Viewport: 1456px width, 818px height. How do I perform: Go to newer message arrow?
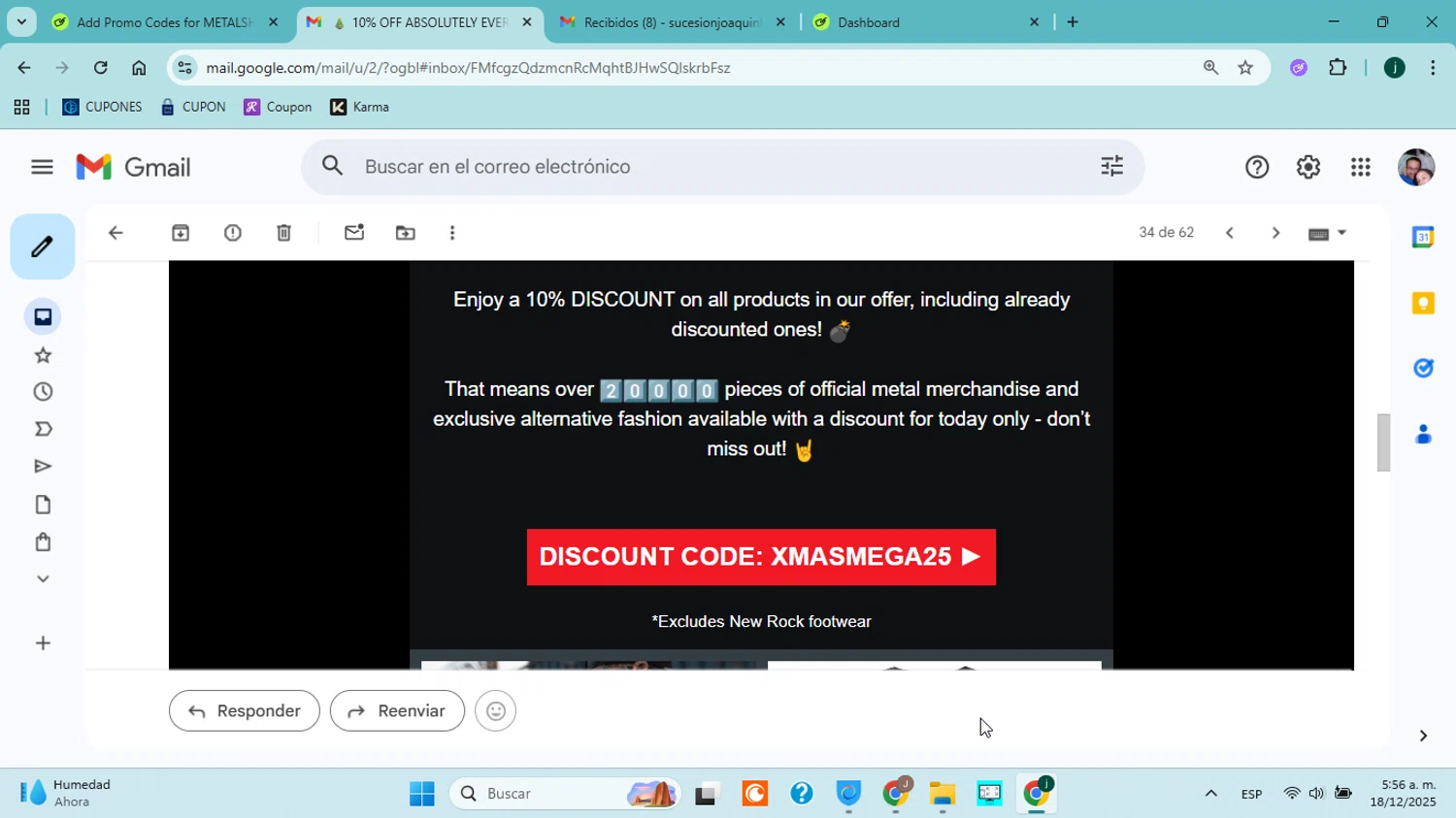1230,233
